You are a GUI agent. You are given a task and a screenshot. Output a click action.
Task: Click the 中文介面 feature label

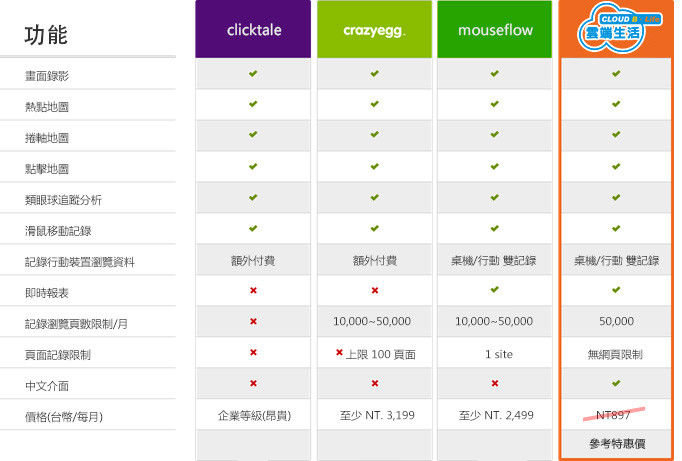tap(47, 386)
